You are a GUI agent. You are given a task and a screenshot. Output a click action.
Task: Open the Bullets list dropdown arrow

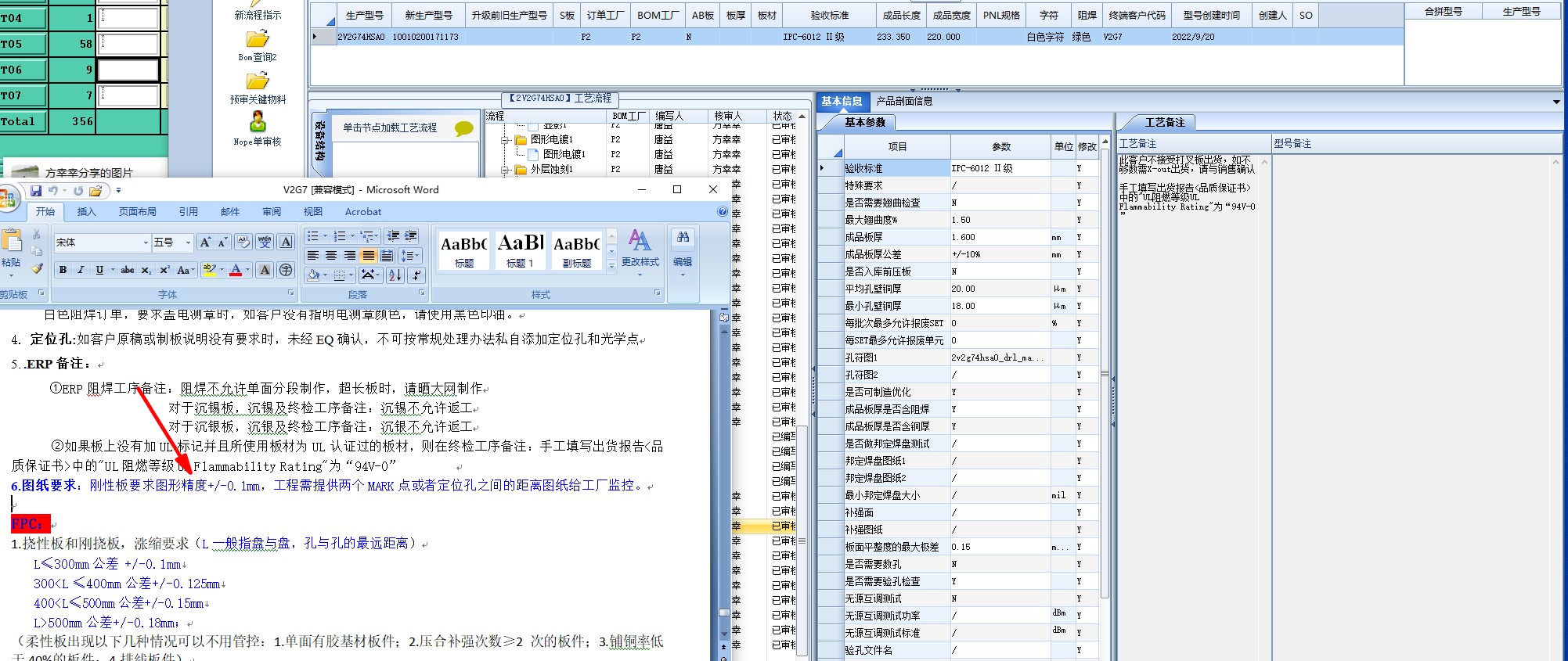click(325, 235)
